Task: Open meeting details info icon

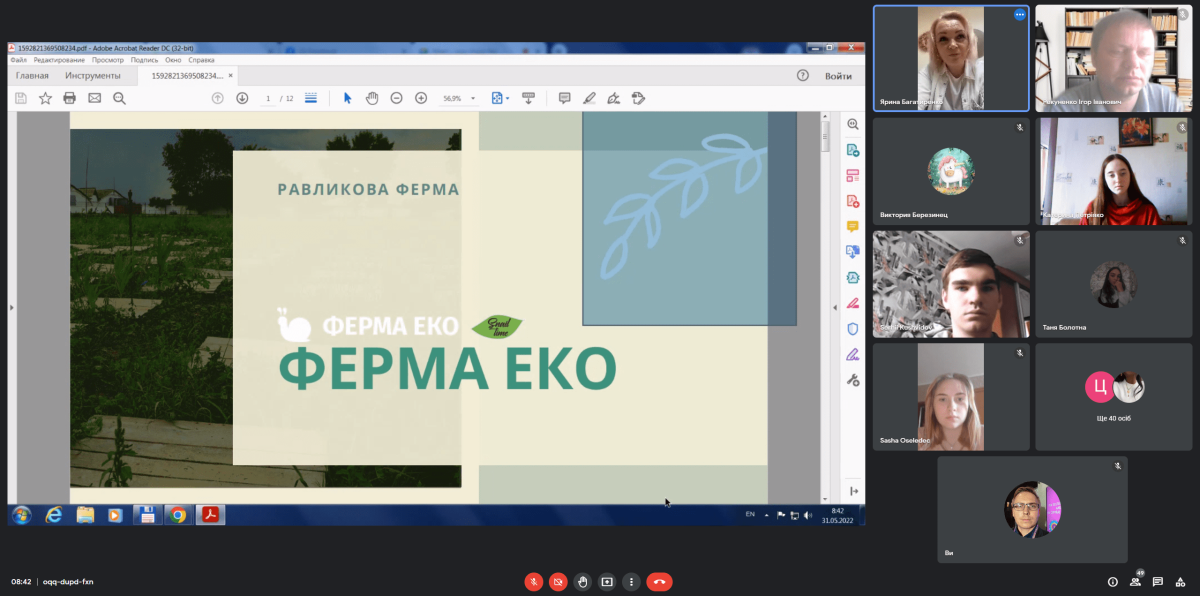Action: coord(1112,581)
